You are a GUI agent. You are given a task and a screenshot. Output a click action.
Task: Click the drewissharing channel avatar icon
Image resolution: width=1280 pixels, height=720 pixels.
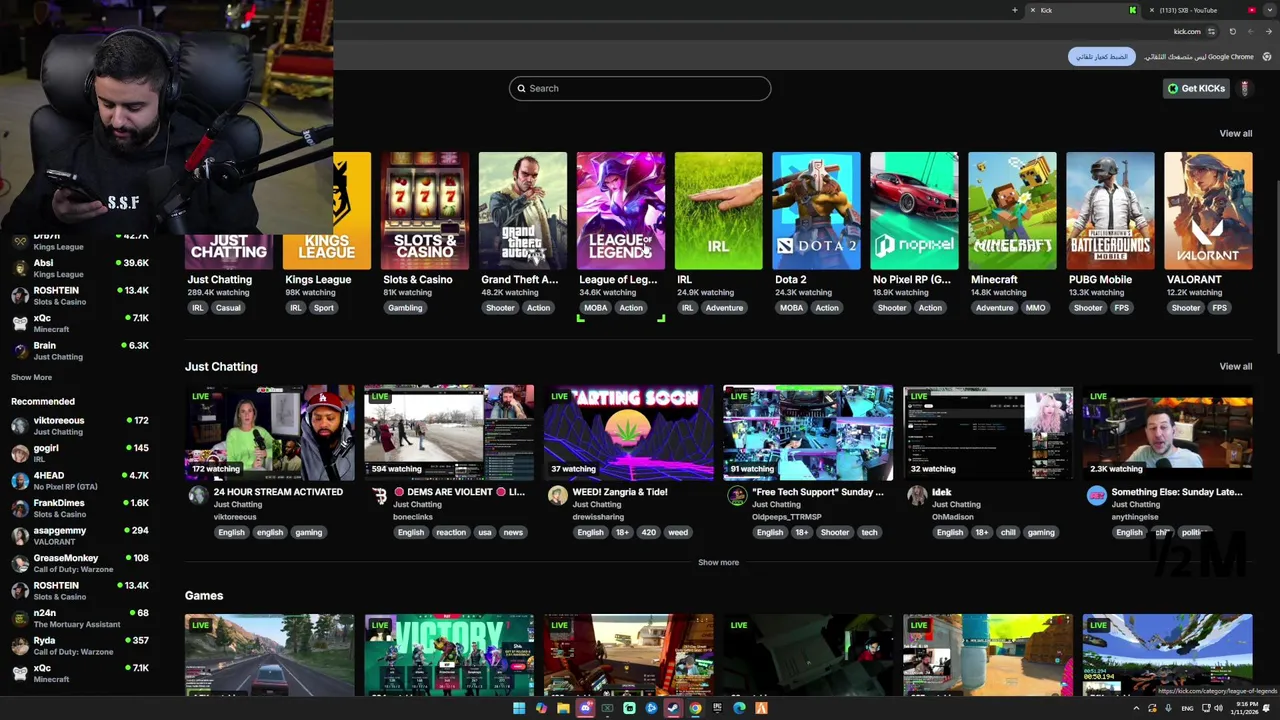(x=558, y=495)
